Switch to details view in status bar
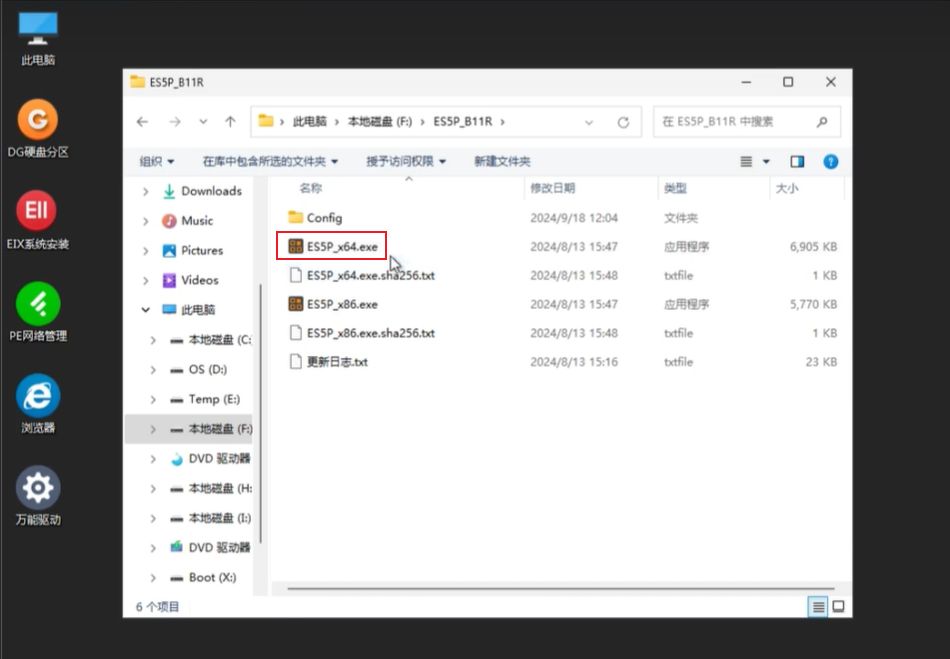 pyautogui.click(x=819, y=607)
